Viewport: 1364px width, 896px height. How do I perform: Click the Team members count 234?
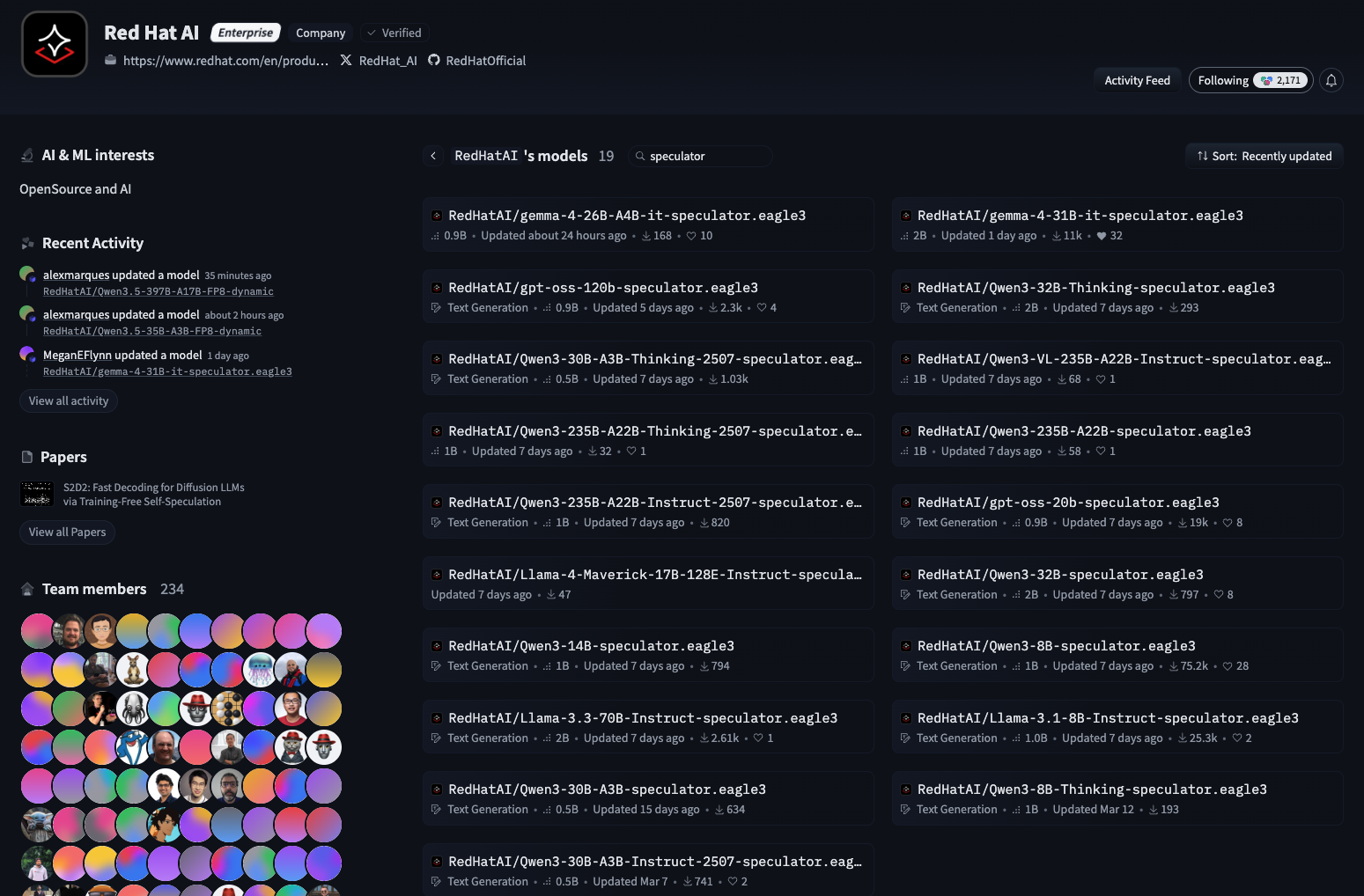coord(172,589)
